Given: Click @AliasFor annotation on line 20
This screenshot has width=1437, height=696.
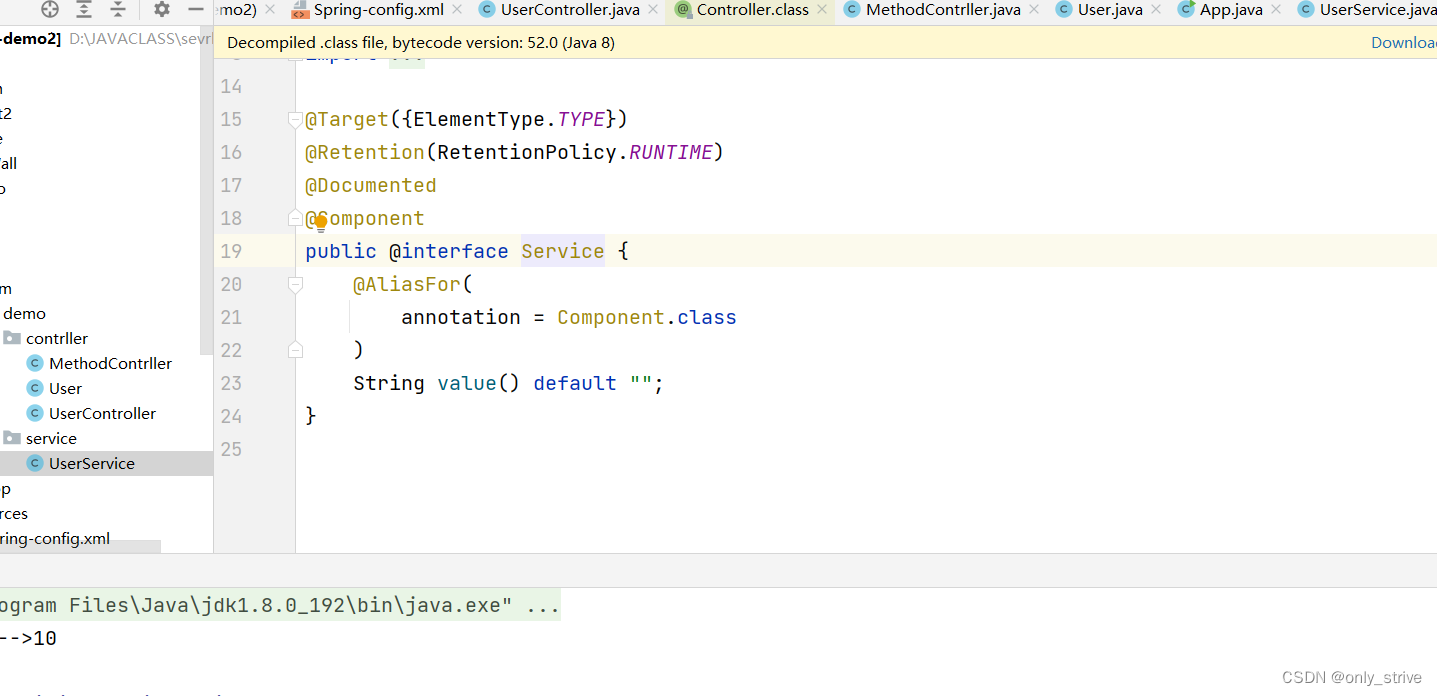Looking at the screenshot, I should pyautogui.click(x=407, y=284).
